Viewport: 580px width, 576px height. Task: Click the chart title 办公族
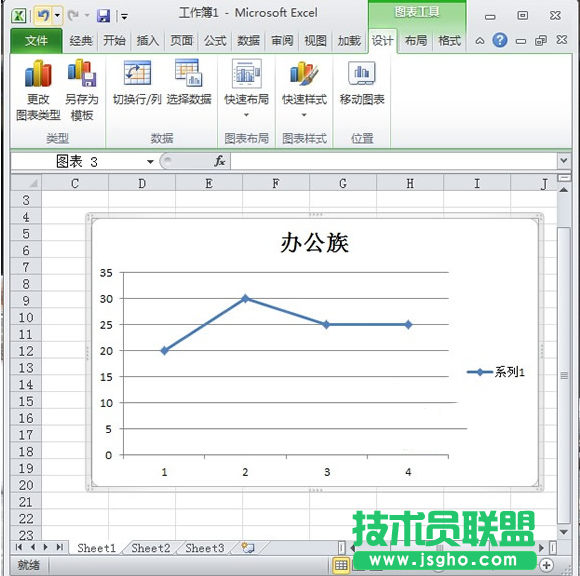pos(314,243)
